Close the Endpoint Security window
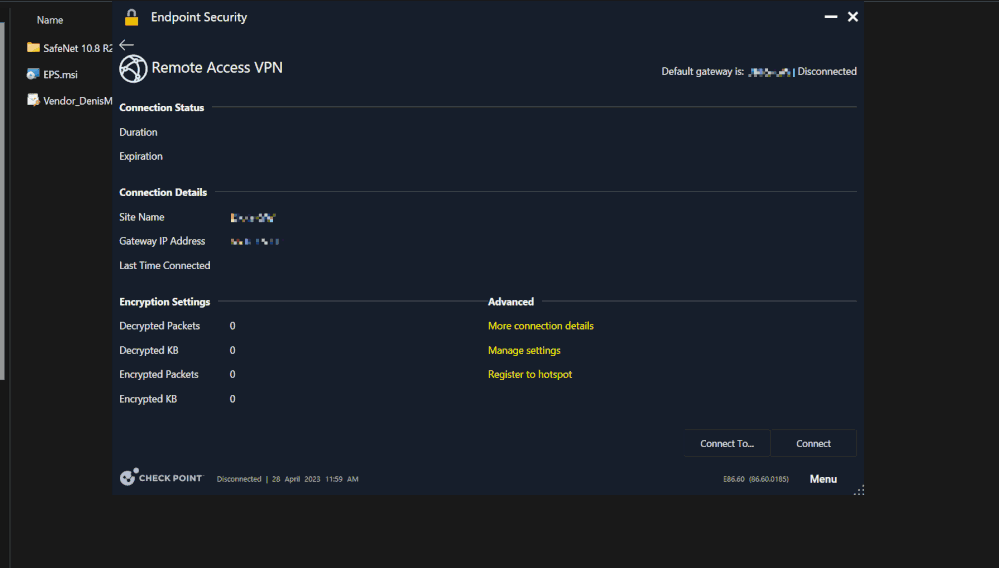Image resolution: width=999 pixels, height=568 pixels. coord(853,17)
